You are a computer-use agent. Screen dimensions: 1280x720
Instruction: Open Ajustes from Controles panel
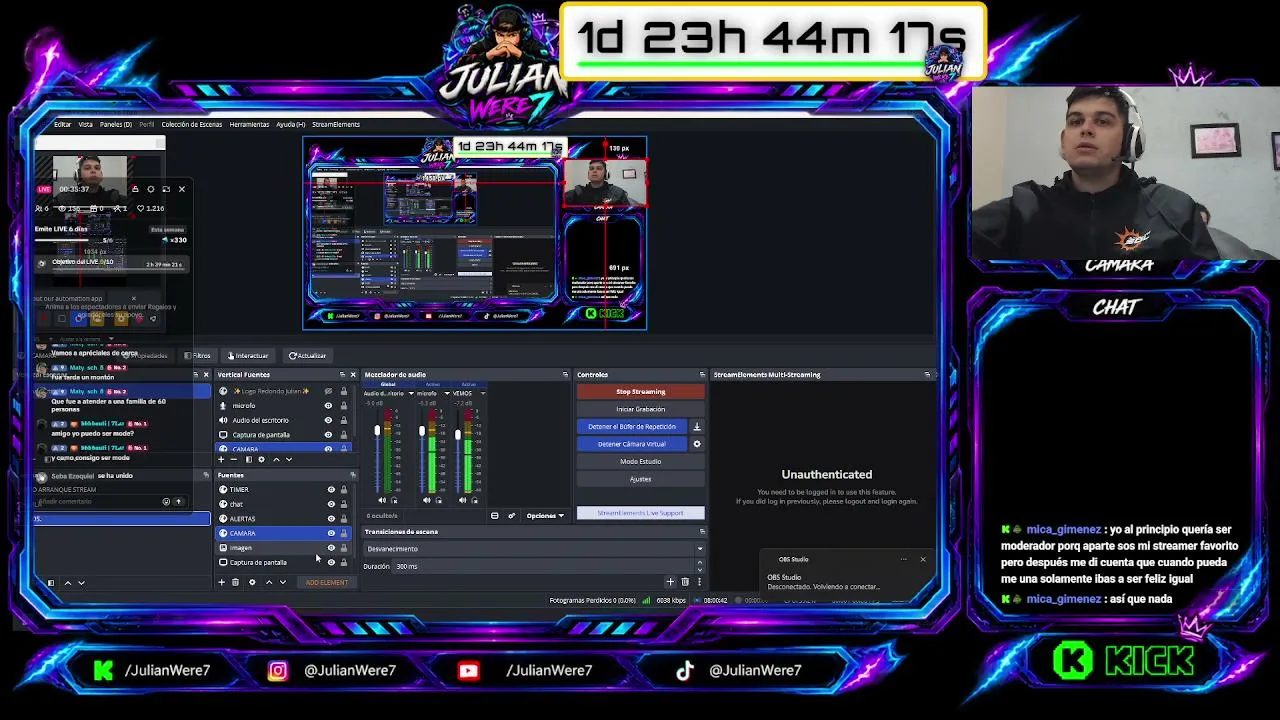click(x=640, y=479)
